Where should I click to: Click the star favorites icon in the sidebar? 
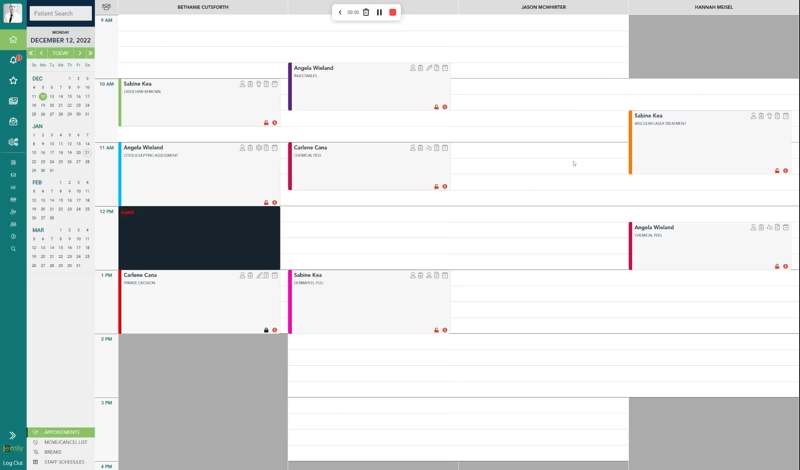pyautogui.click(x=13, y=80)
